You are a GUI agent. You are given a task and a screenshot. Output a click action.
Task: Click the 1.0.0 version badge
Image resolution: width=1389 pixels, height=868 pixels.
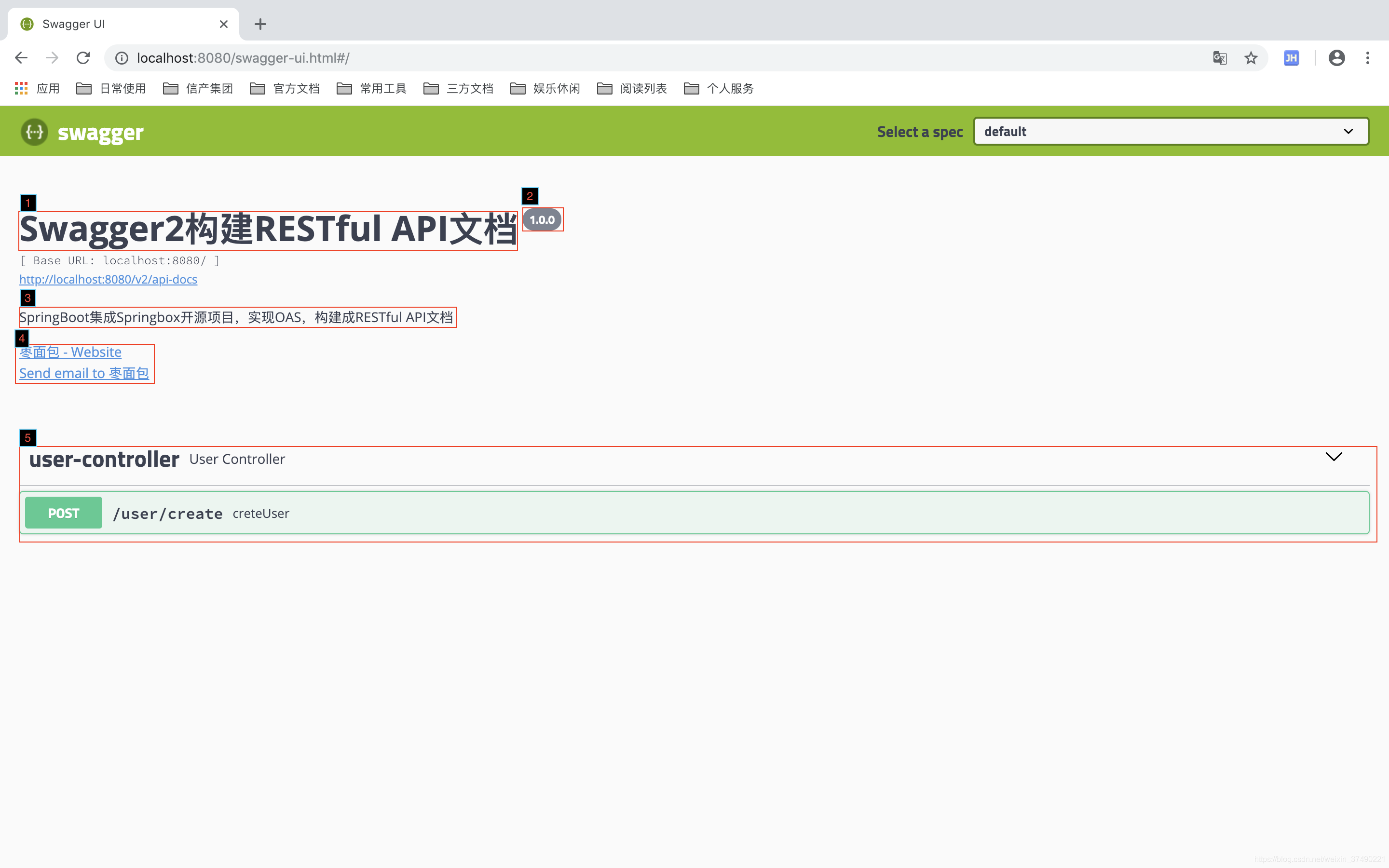pyautogui.click(x=543, y=220)
